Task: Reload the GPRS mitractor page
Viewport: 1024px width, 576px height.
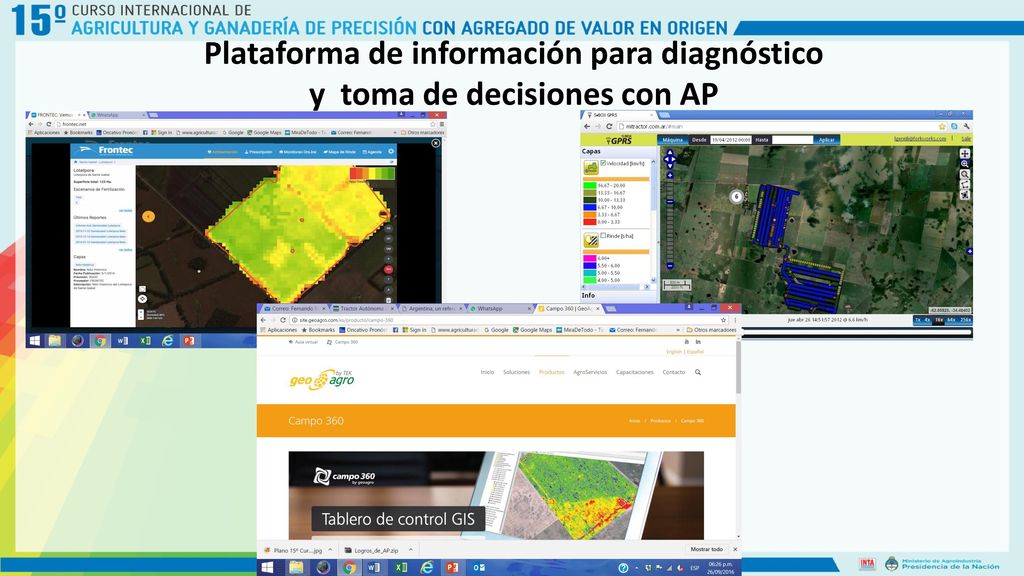Action: [x=609, y=126]
